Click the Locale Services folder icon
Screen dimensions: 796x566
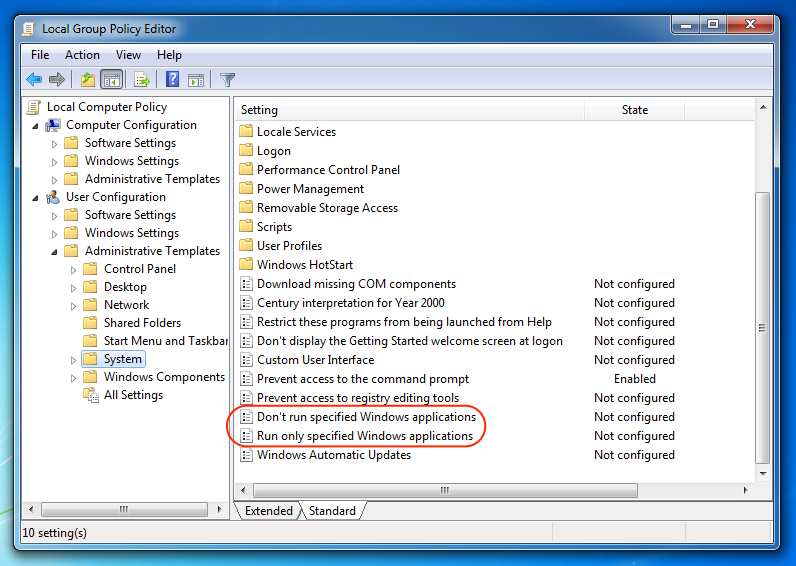click(x=246, y=131)
